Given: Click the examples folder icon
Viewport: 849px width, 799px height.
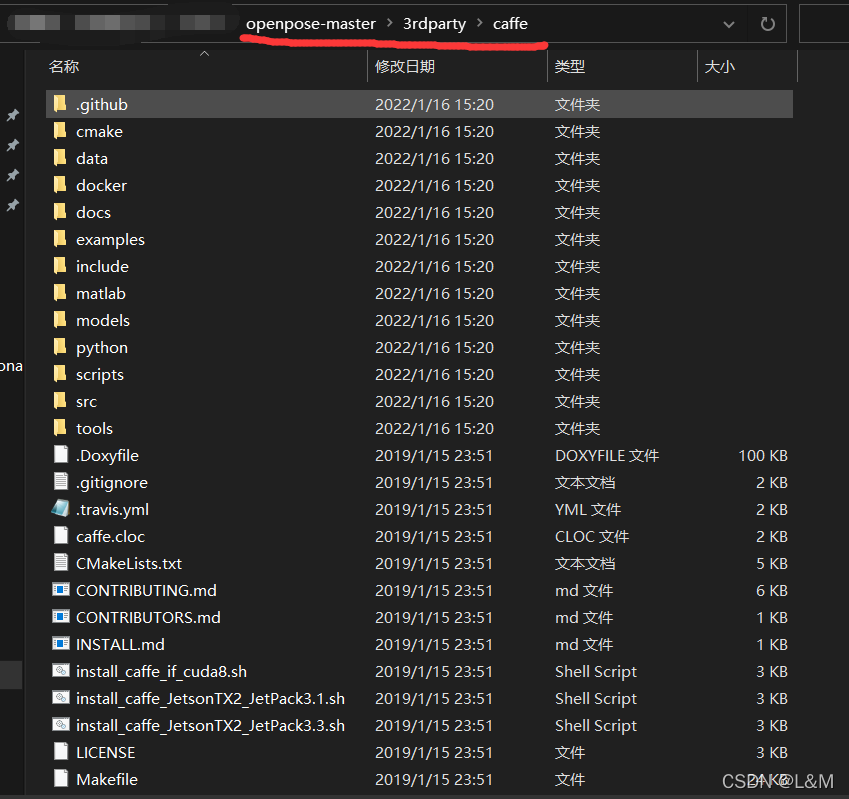Looking at the screenshot, I should [60, 238].
